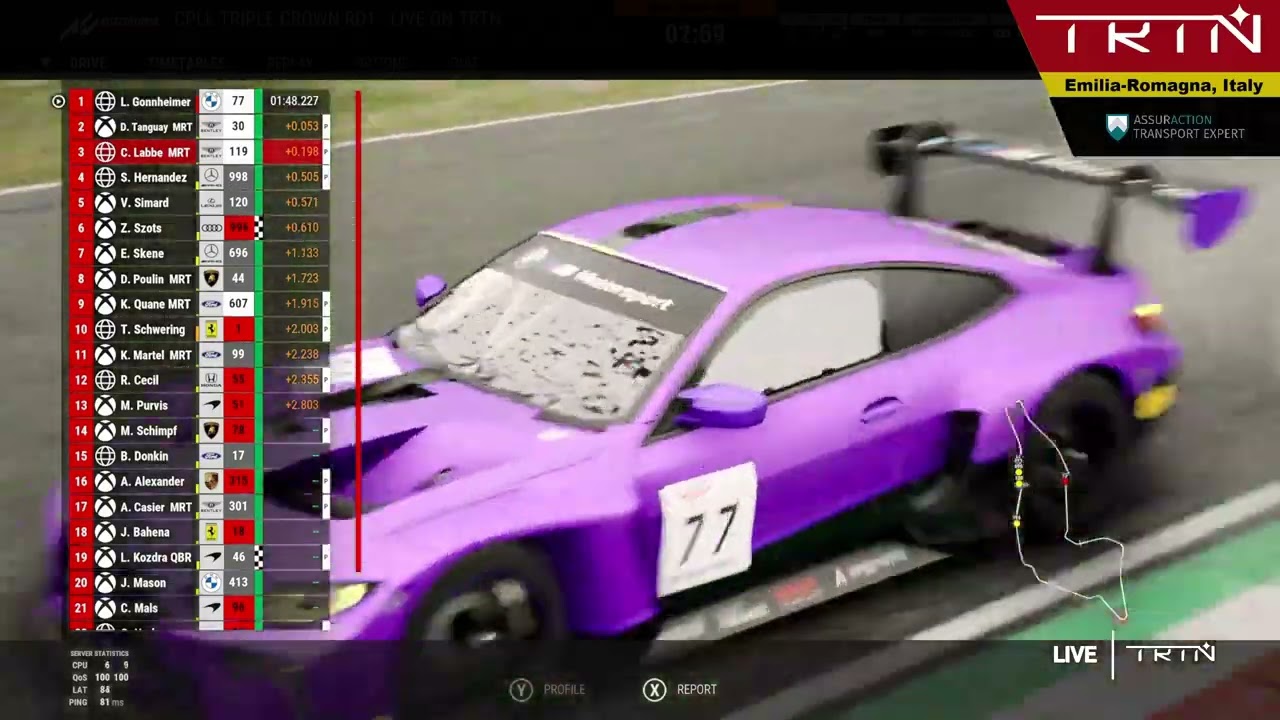Click the Emilia-Romagna, Italy location banner
Viewport: 1280px width, 720px height.
click(1163, 86)
